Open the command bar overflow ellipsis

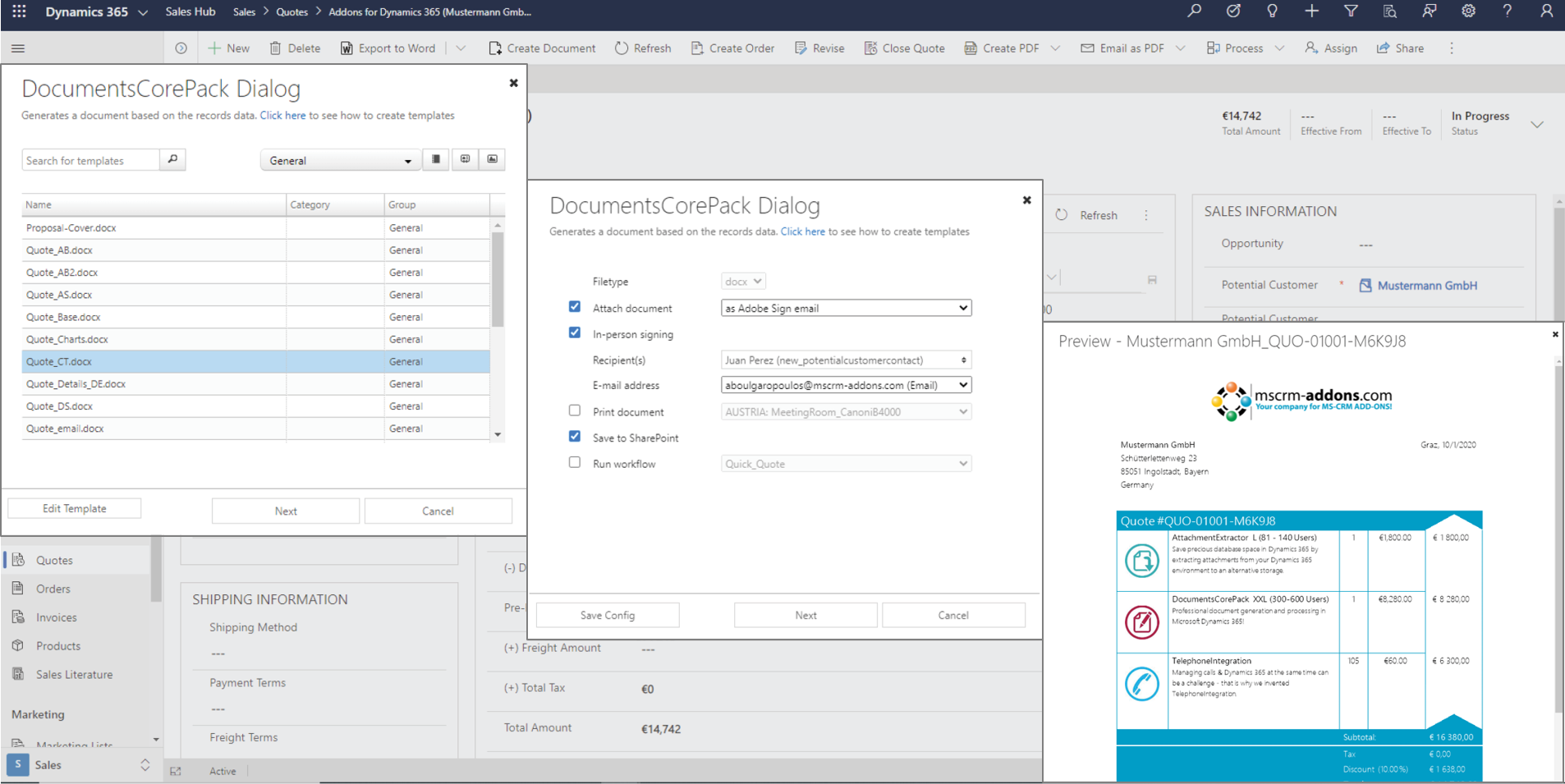pos(1452,48)
